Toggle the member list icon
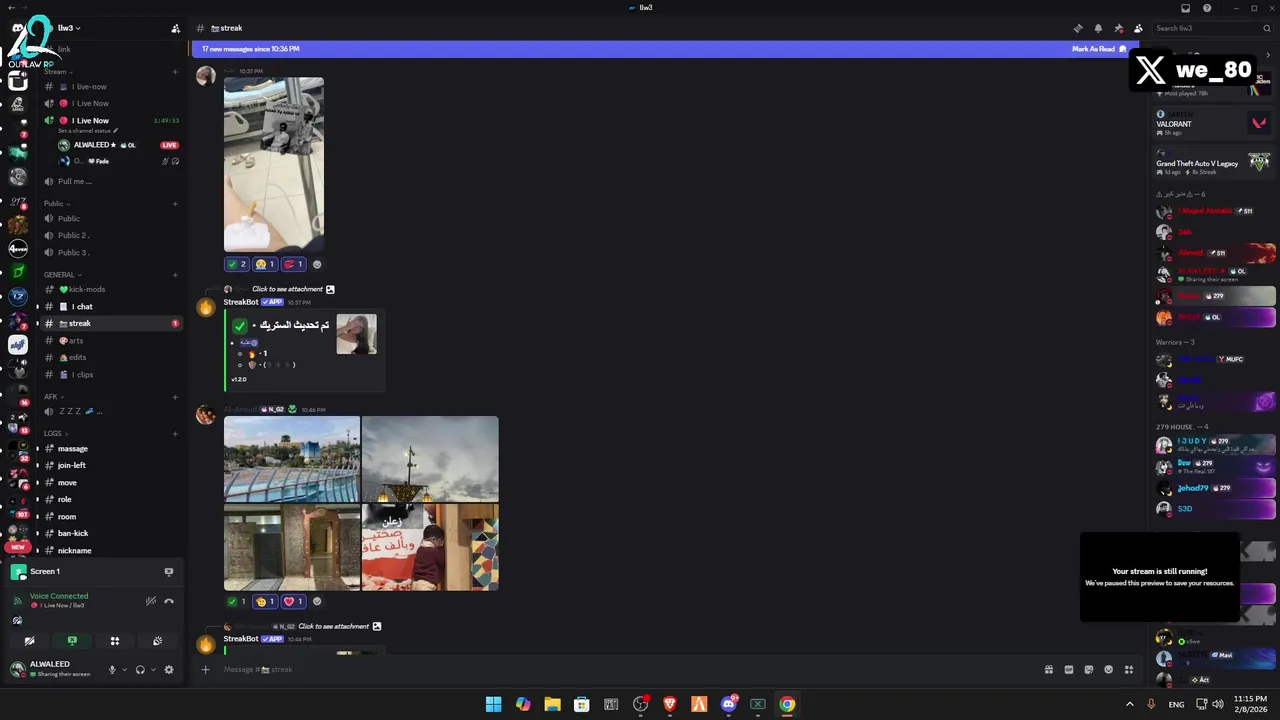The height and width of the screenshot is (720, 1280). pyautogui.click(x=1138, y=28)
